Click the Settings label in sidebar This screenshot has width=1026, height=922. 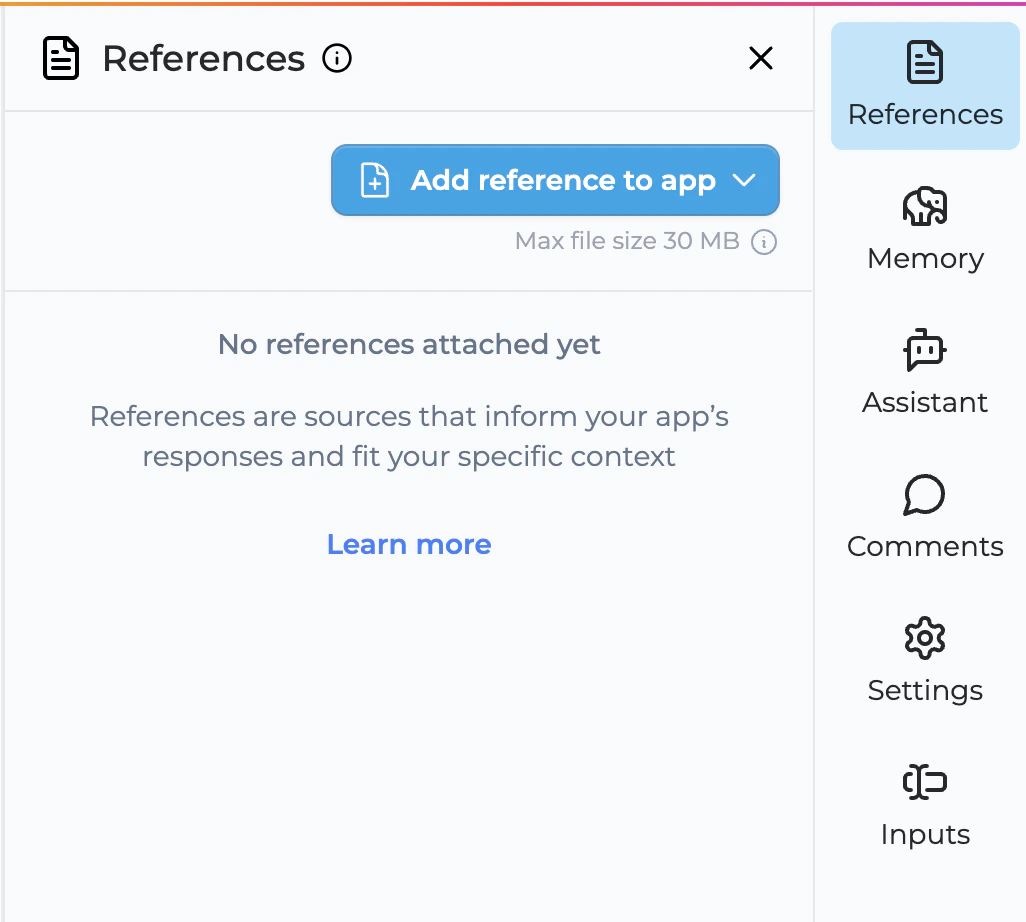coord(923,690)
